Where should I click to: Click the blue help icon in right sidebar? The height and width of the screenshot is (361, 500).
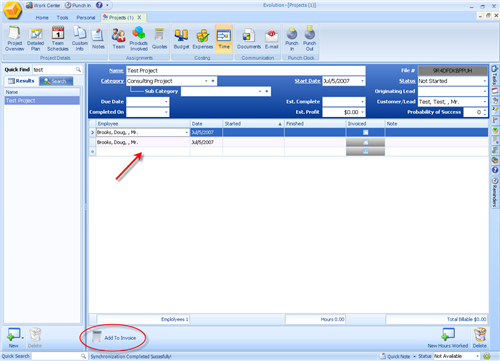click(495, 170)
